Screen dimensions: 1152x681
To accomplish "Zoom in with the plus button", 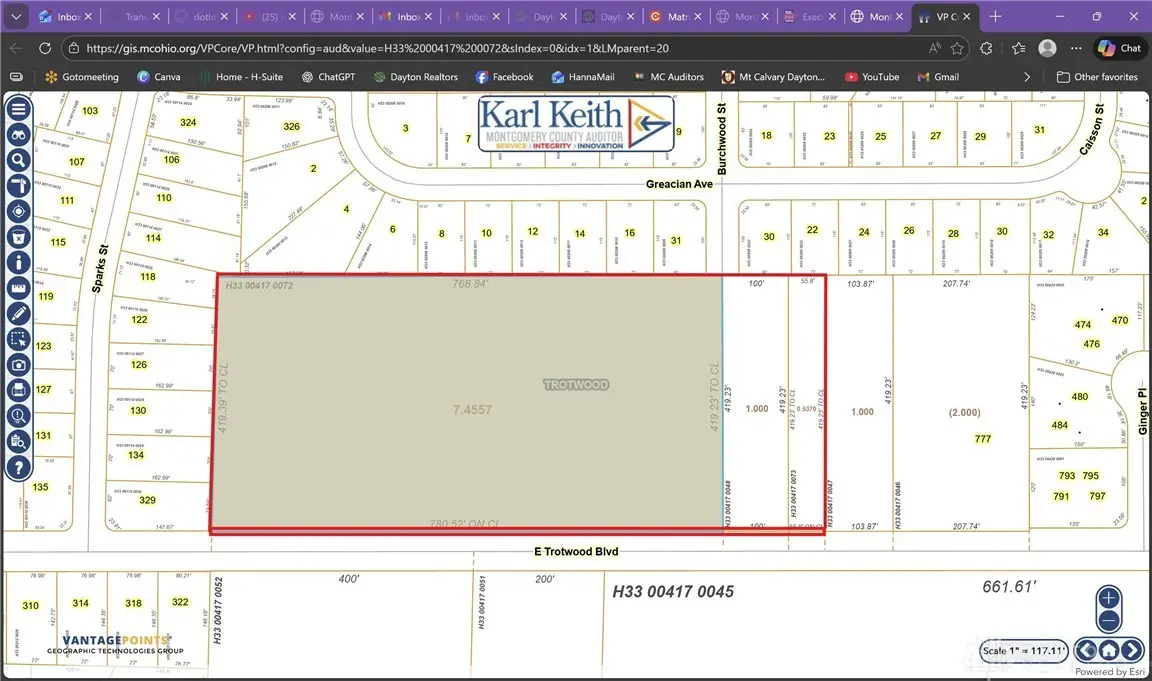I will point(1109,599).
